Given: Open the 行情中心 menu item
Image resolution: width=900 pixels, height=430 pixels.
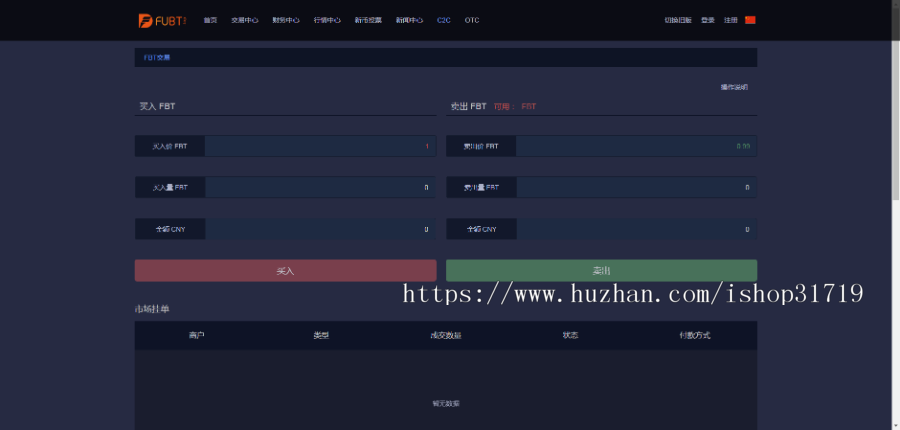Looking at the screenshot, I should [x=327, y=20].
